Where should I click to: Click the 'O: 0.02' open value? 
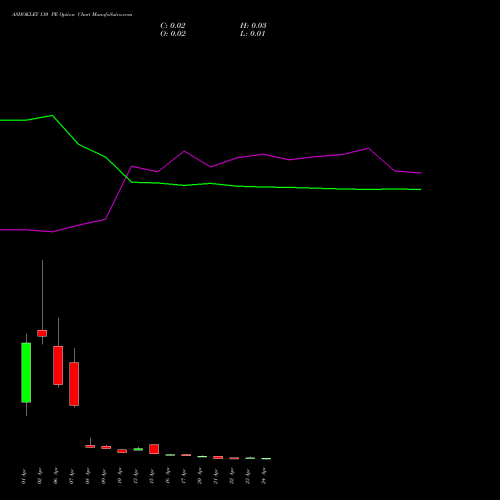click(x=173, y=34)
